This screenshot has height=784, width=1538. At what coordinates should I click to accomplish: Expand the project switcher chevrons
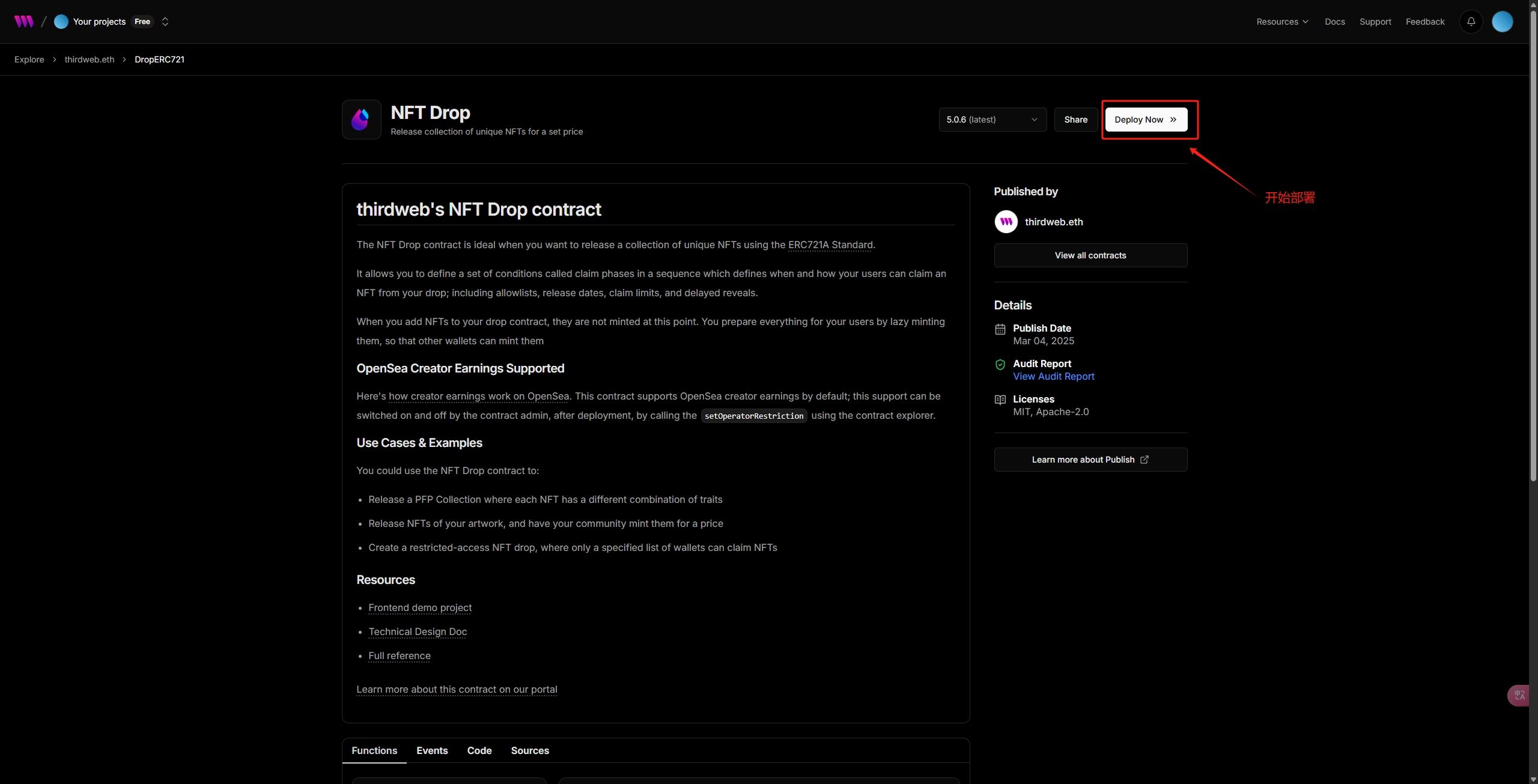pyautogui.click(x=165, y=22)
